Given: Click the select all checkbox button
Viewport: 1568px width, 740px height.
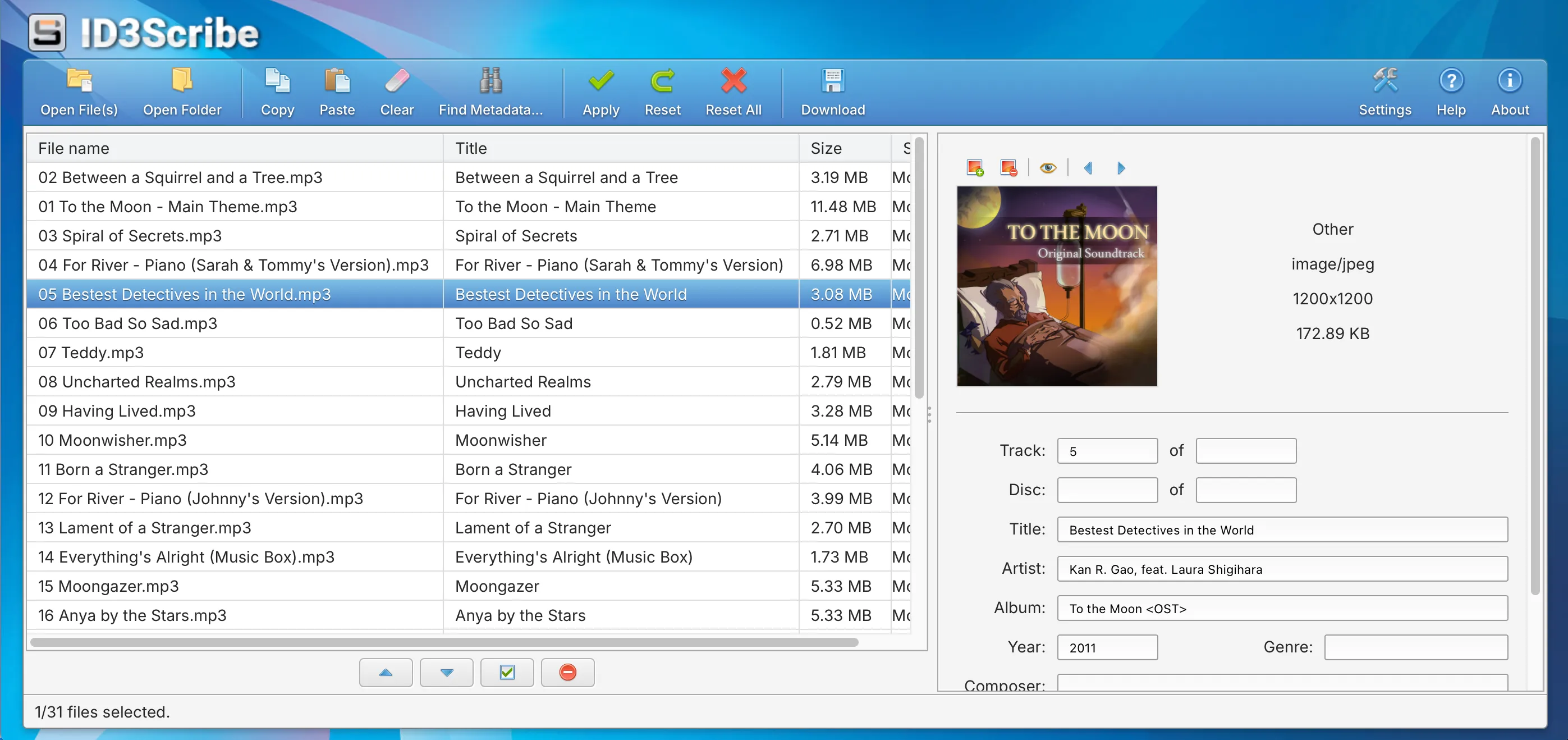Looking at the screenshot, I should (x=506, y=673).
